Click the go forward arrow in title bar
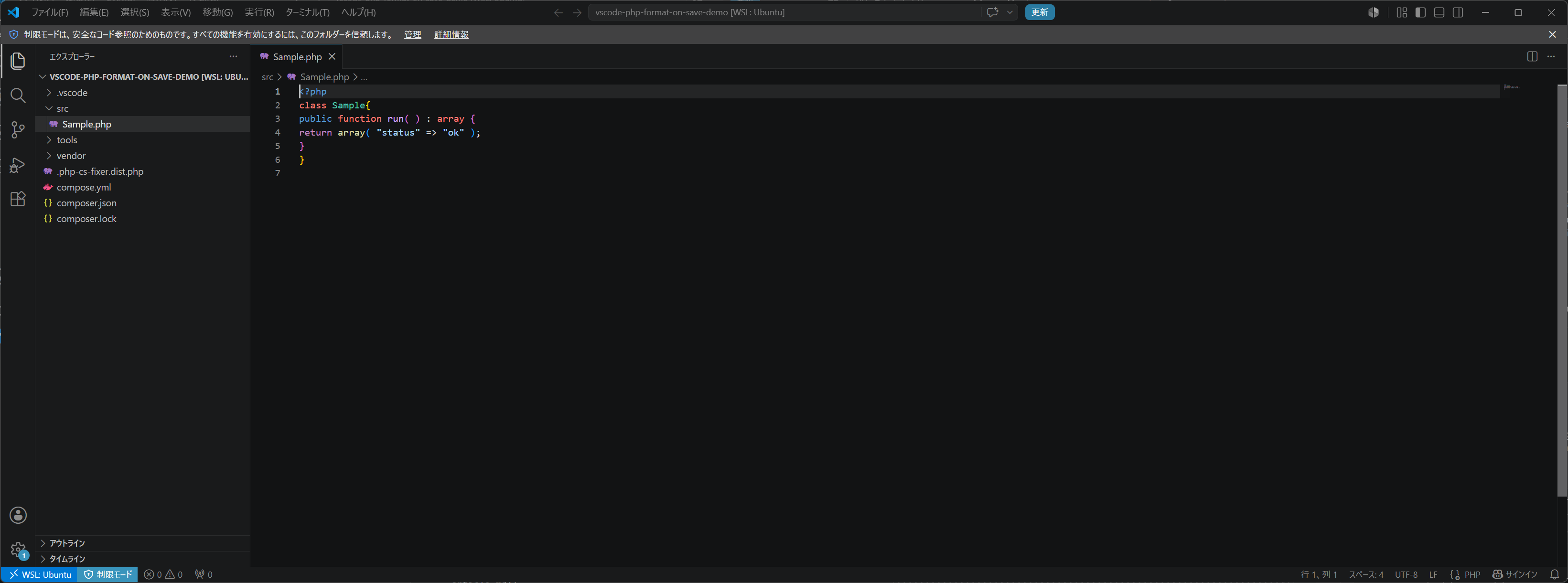Viewport: 1568px width, 583px height. click(577, 12)
